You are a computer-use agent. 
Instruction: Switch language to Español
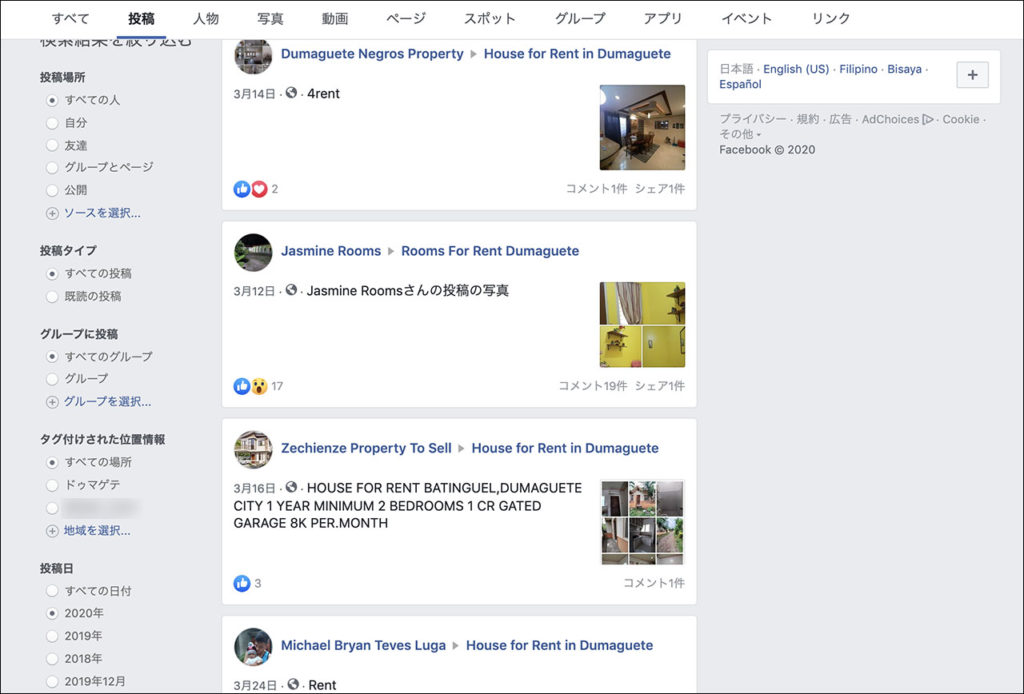[740, 84]
